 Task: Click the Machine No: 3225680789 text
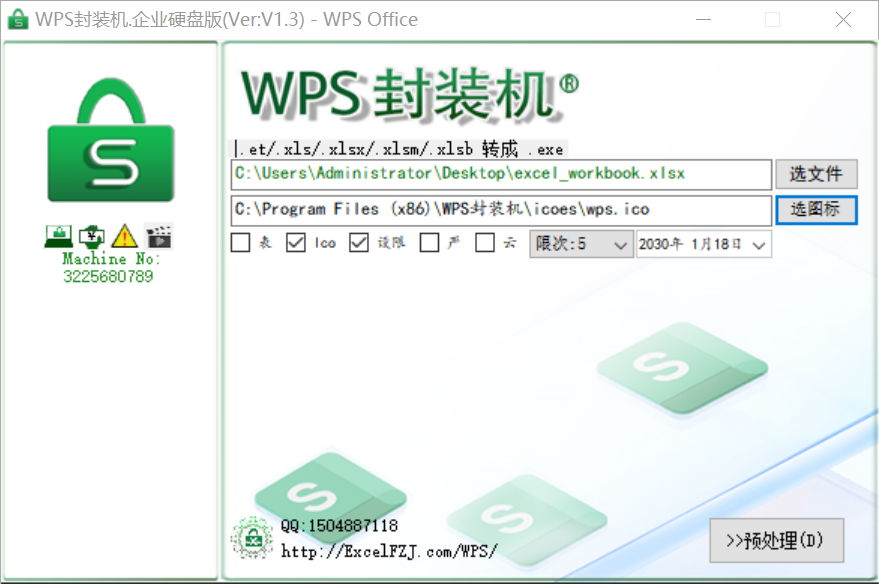[x=109, y=267]
